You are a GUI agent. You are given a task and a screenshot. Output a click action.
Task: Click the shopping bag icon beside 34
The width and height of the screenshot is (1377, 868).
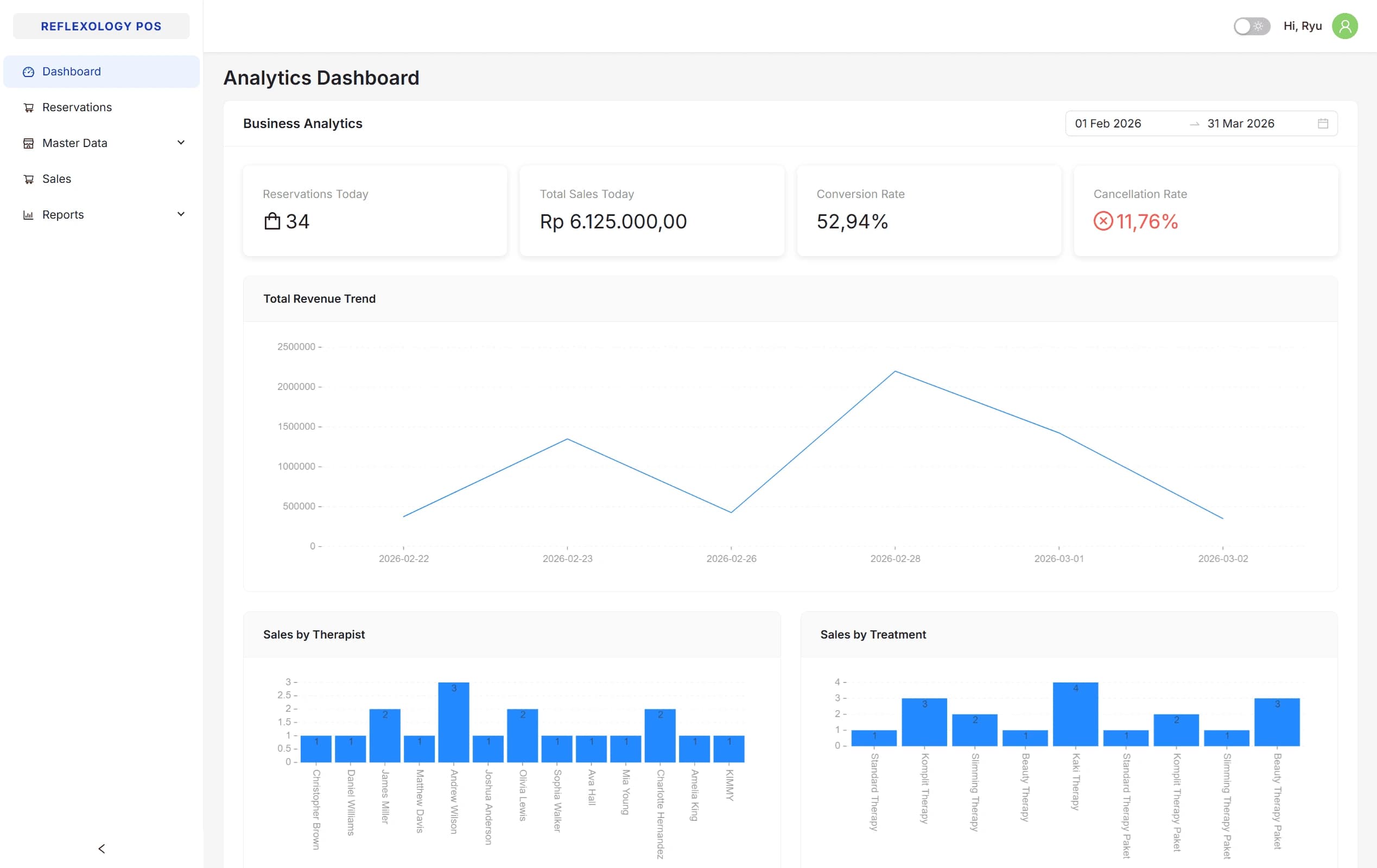(x=272, y=221)
